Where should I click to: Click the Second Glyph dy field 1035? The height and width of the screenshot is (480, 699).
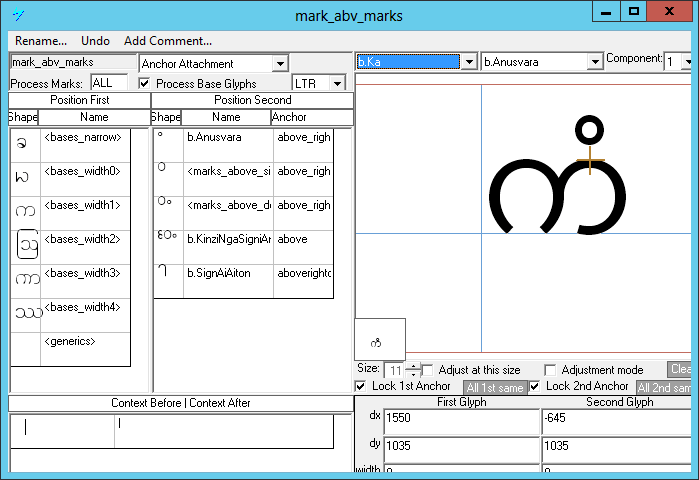pyautogui.click(x=617, y=449)
